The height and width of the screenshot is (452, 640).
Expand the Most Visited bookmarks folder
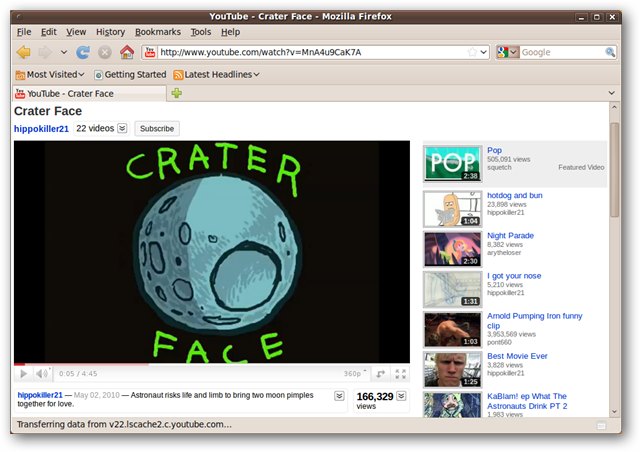click(50, 74)
